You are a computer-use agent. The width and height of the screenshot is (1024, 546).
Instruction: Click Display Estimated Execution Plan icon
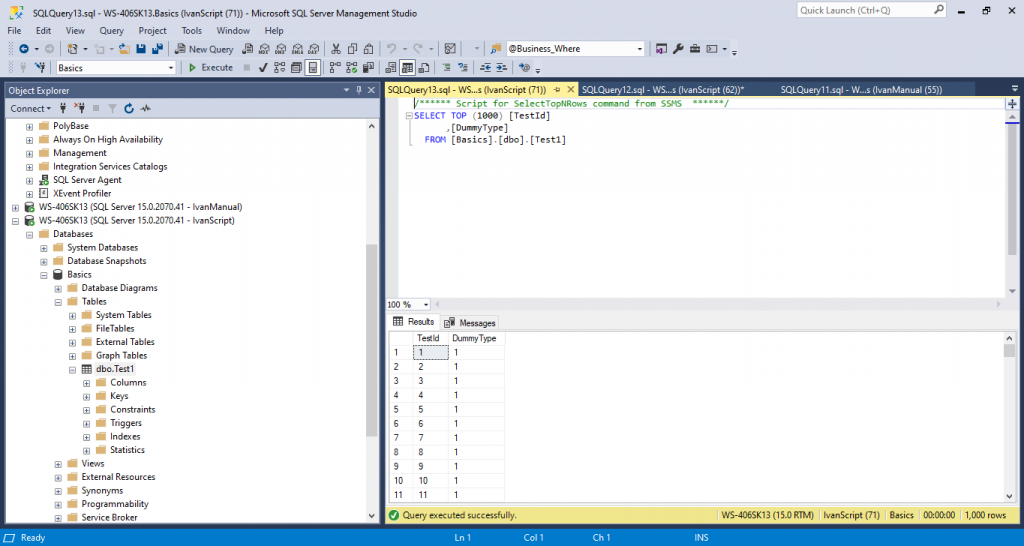pyautogui.click(x=280, y=67)
